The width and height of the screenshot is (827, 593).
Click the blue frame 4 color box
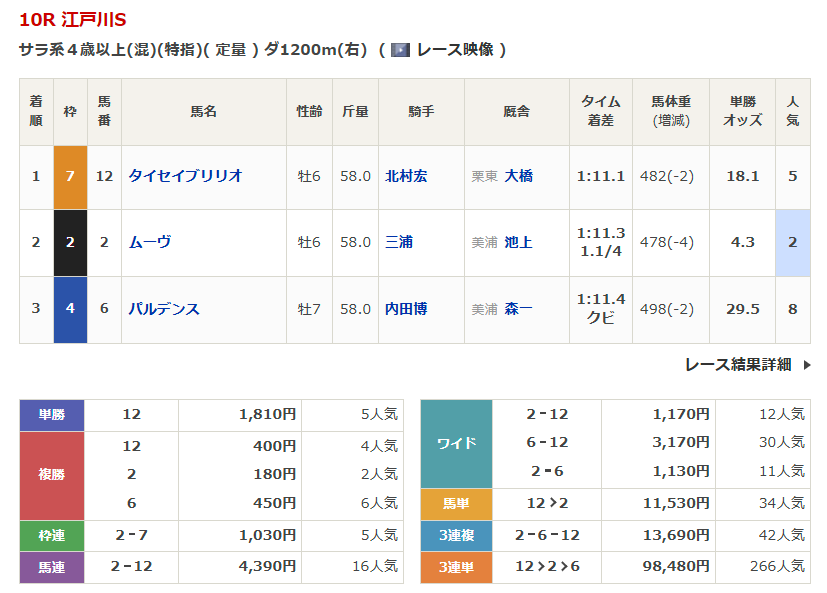coord(70,309)
